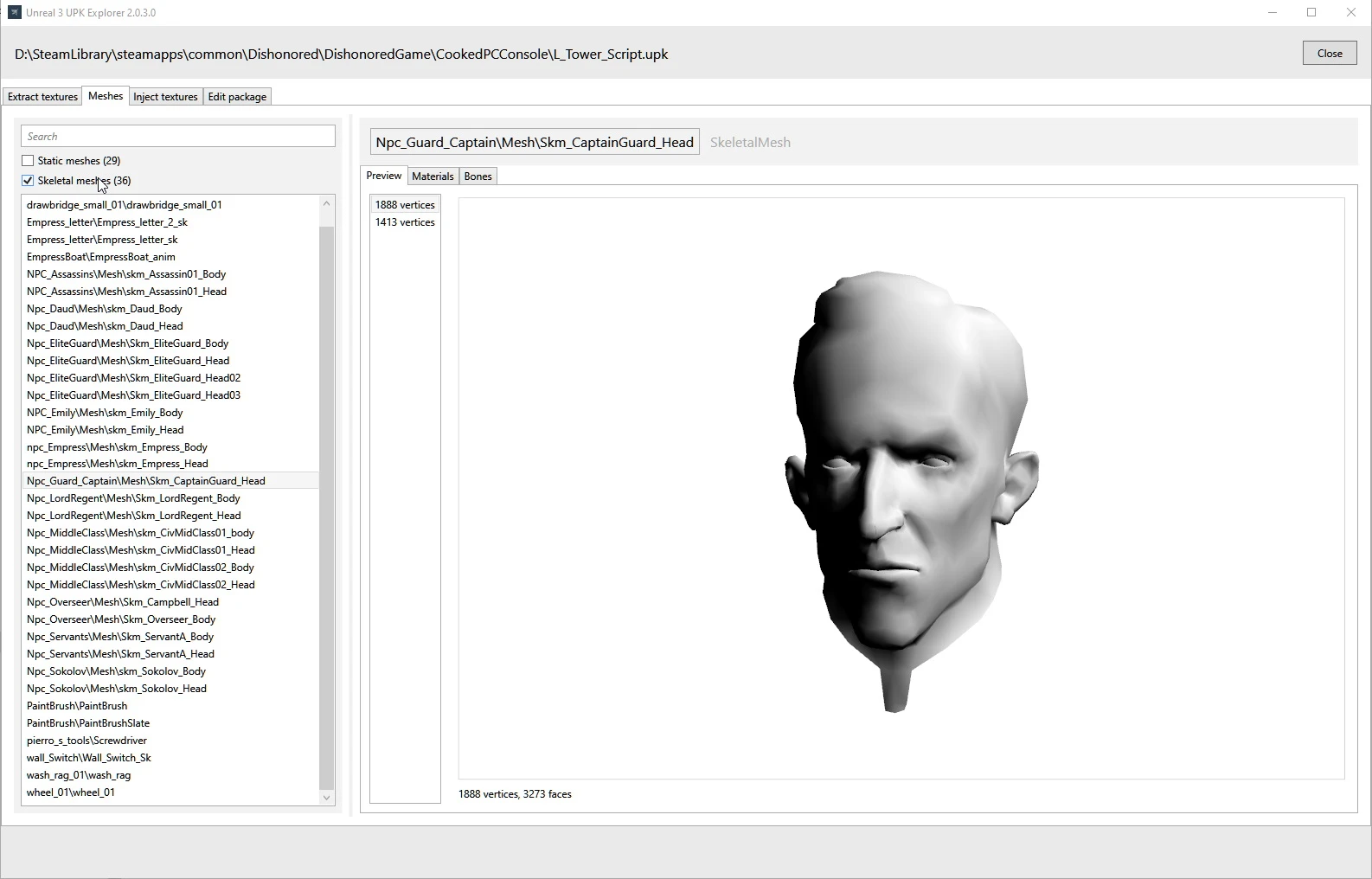Select EmpressBoat_anim mesh entry
This screenshot has height=879, width=1372.
click(100, 257)
